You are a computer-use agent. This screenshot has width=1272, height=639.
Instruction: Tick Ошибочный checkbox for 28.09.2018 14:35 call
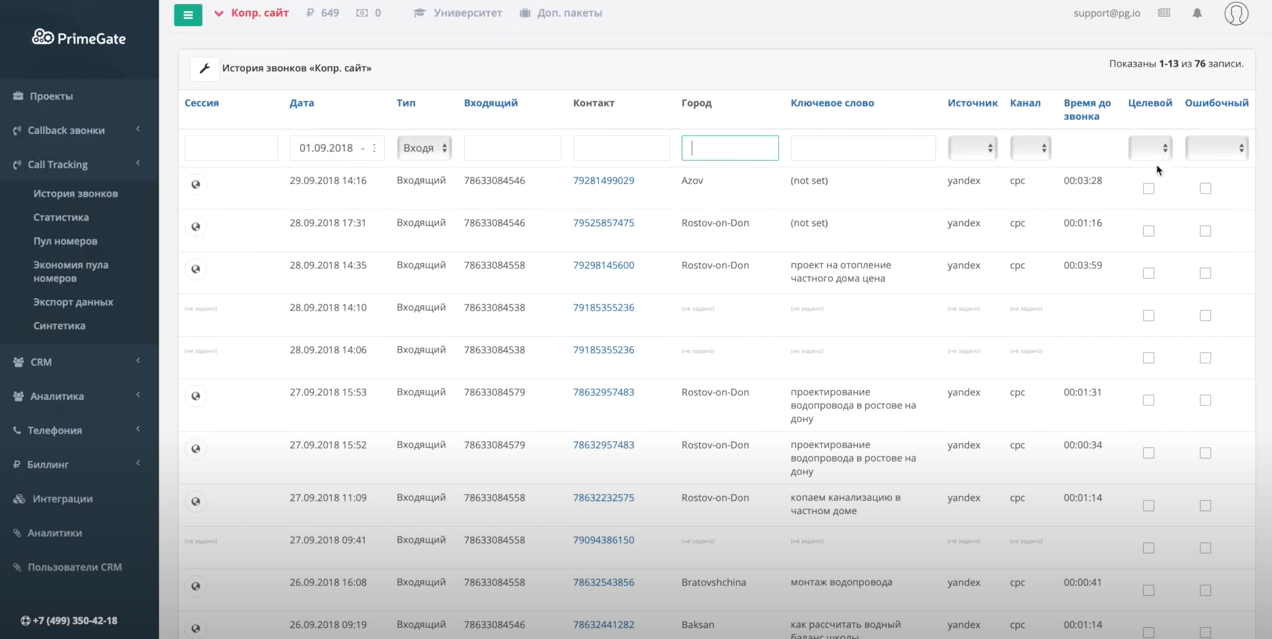click(1205, 273)
